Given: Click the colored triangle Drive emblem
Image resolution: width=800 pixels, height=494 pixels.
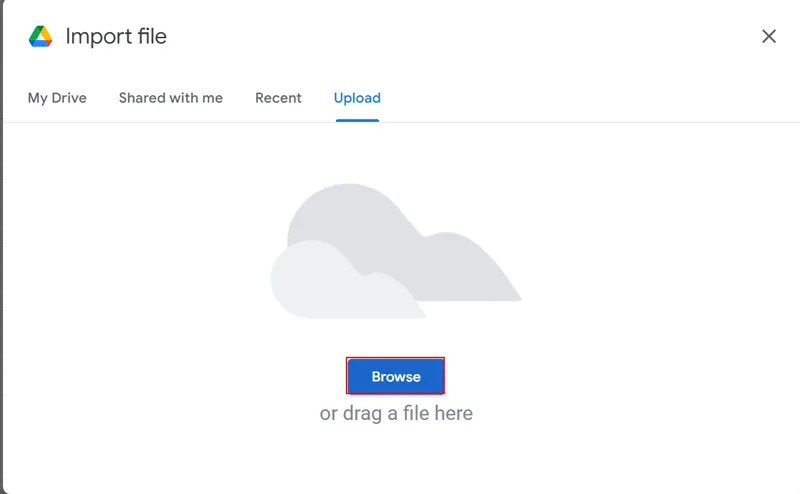Looking at the screenshot, I should (x=40, y=37).
